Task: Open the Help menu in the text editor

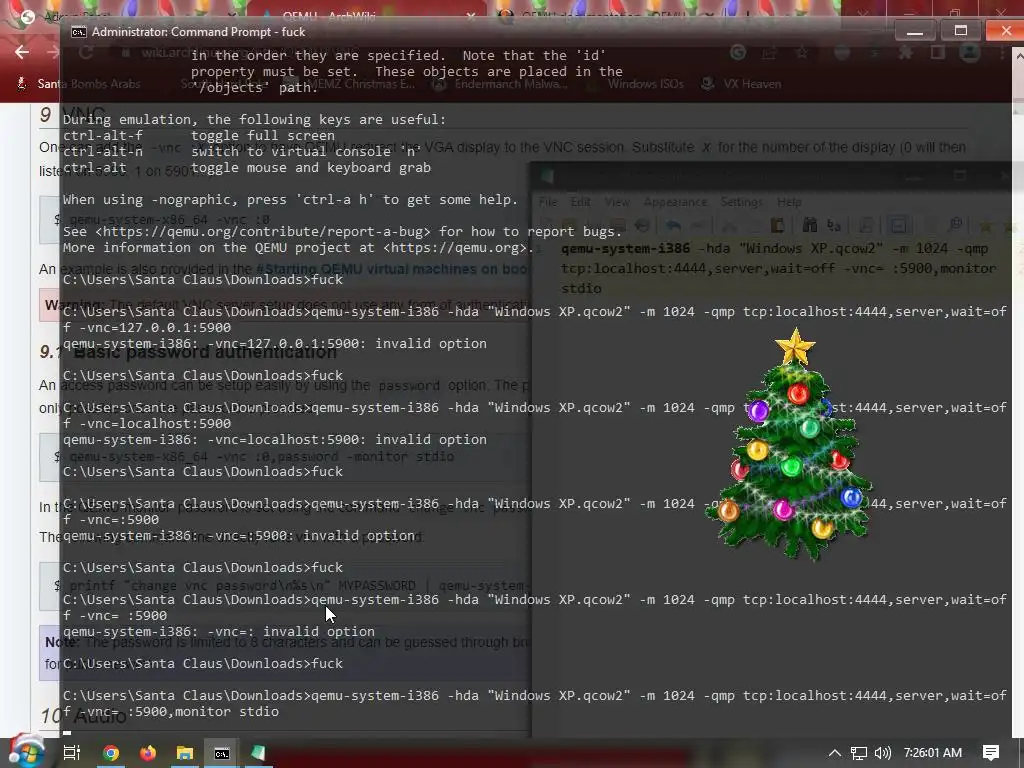Action: click(x=789, y=202)
